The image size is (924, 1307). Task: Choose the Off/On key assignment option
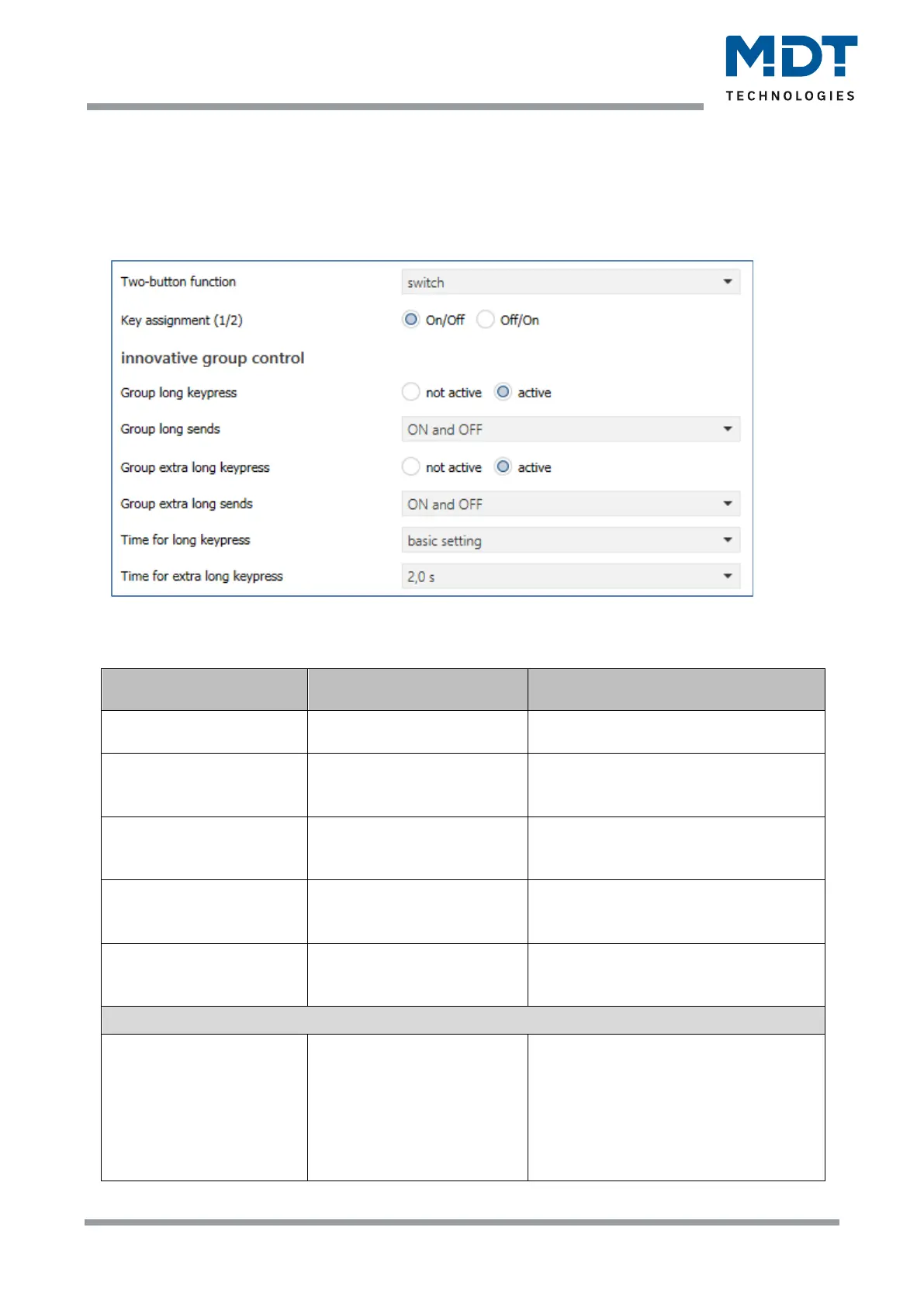[x=486, y=320]
